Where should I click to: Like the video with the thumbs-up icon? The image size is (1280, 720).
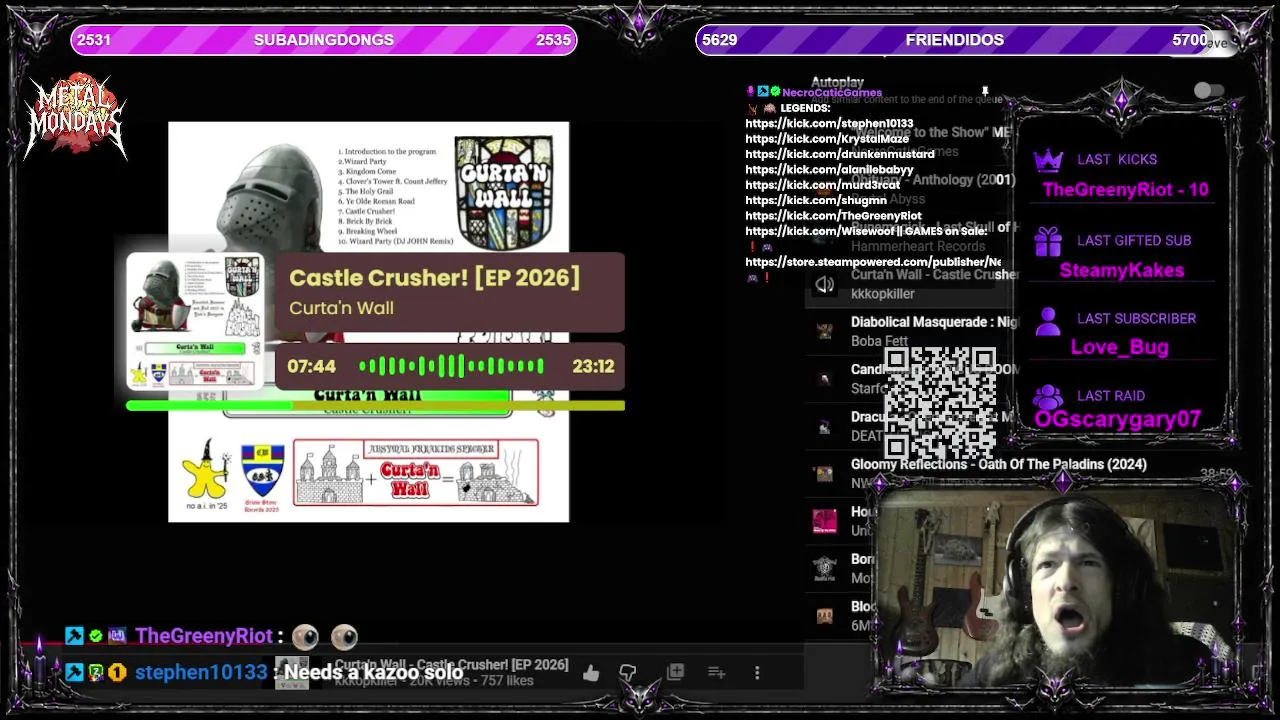[x=591, y=673]
